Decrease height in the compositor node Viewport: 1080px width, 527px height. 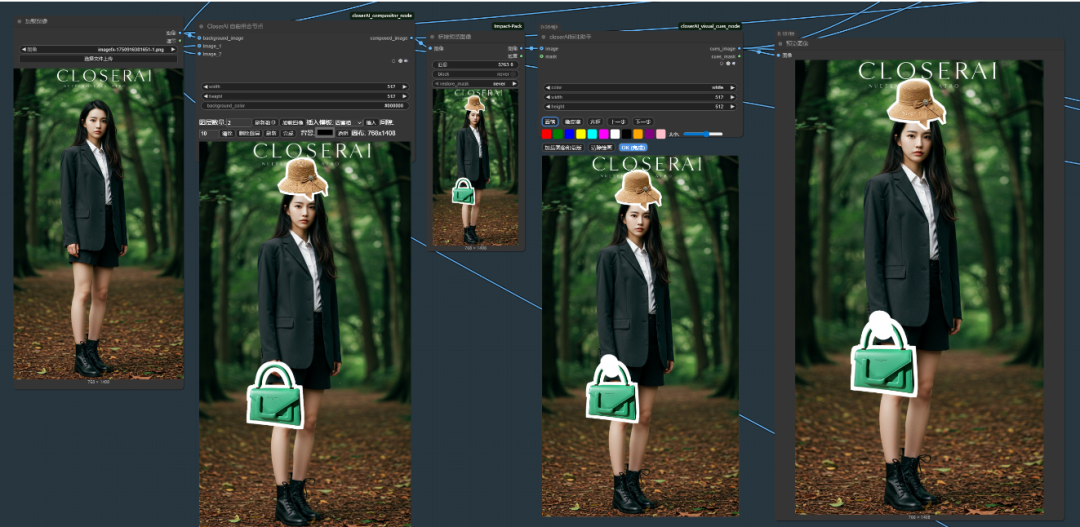coord(205,96)
